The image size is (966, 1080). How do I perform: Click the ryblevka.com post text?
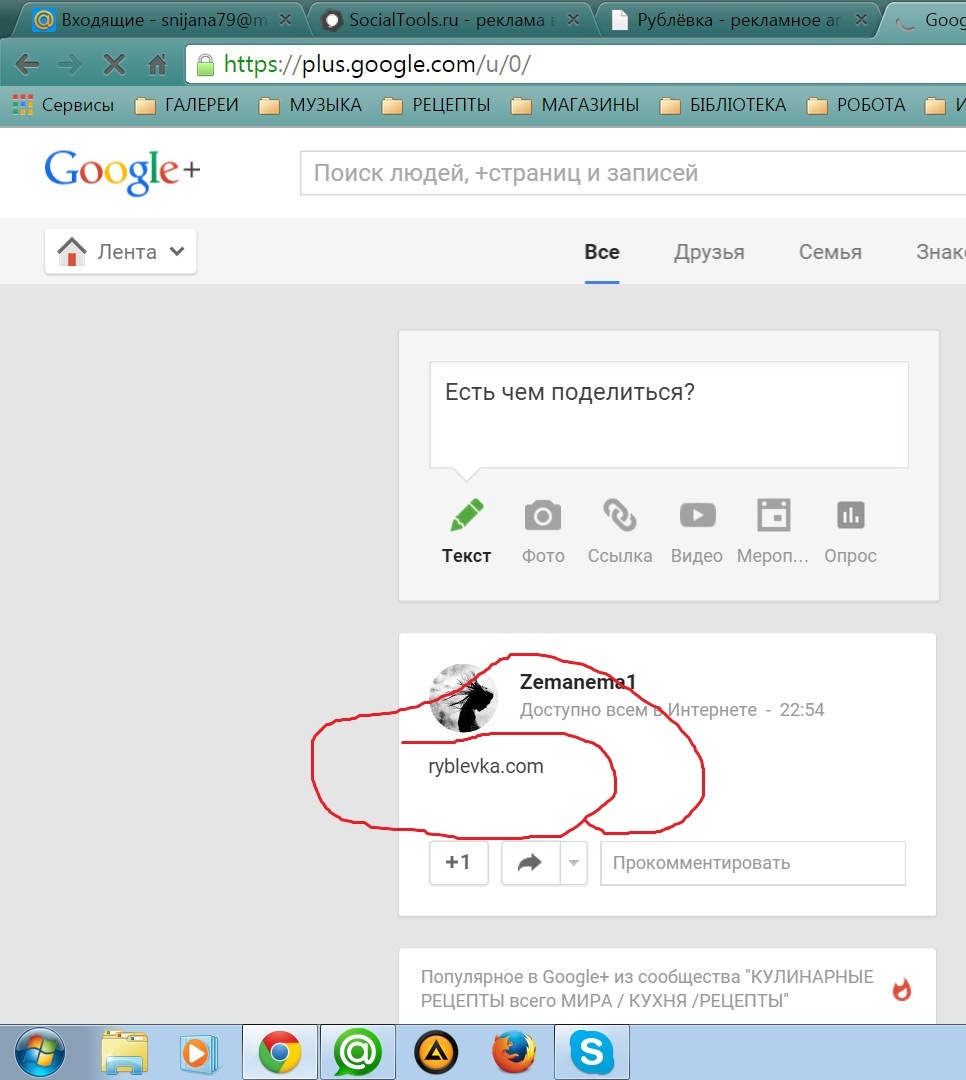(486, 766)
